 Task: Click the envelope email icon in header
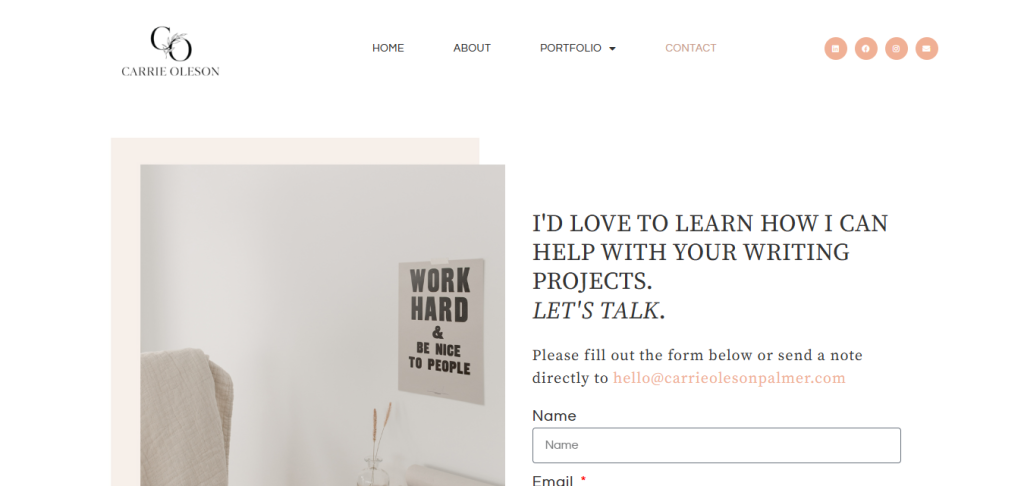(927, 48)
